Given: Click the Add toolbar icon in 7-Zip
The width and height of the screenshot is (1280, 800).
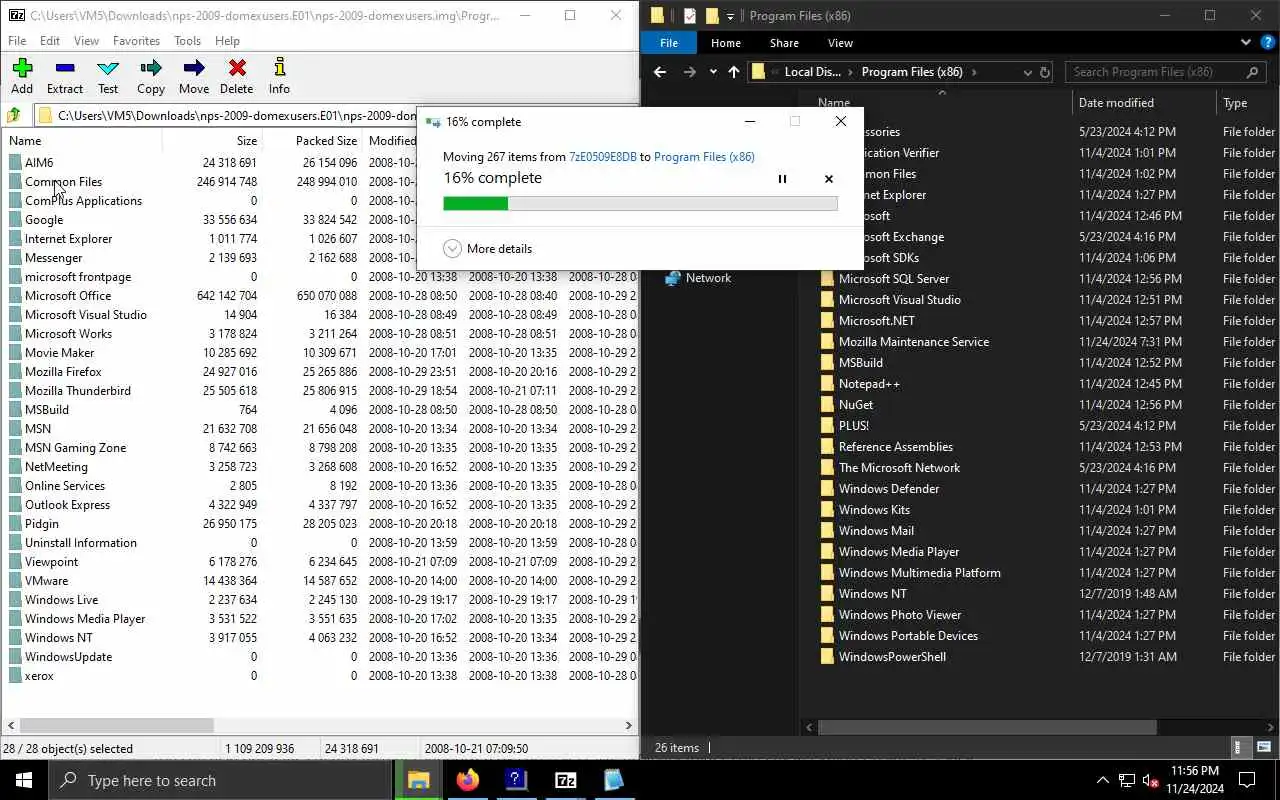Looking at the screenshot, I should tap(22, 76).
